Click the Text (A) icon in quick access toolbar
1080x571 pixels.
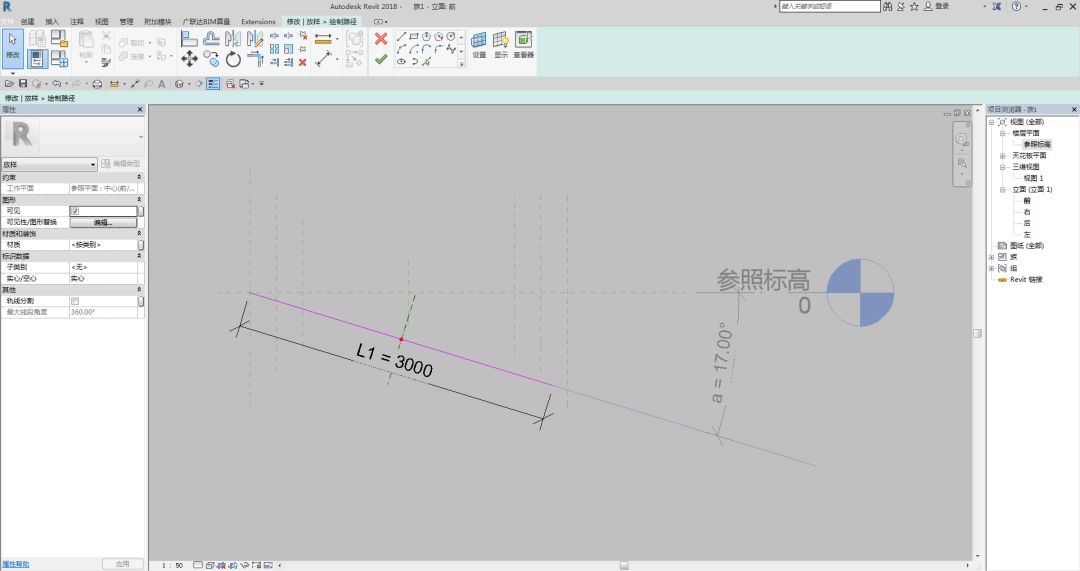pyautogui.click(x=161, y=83)
